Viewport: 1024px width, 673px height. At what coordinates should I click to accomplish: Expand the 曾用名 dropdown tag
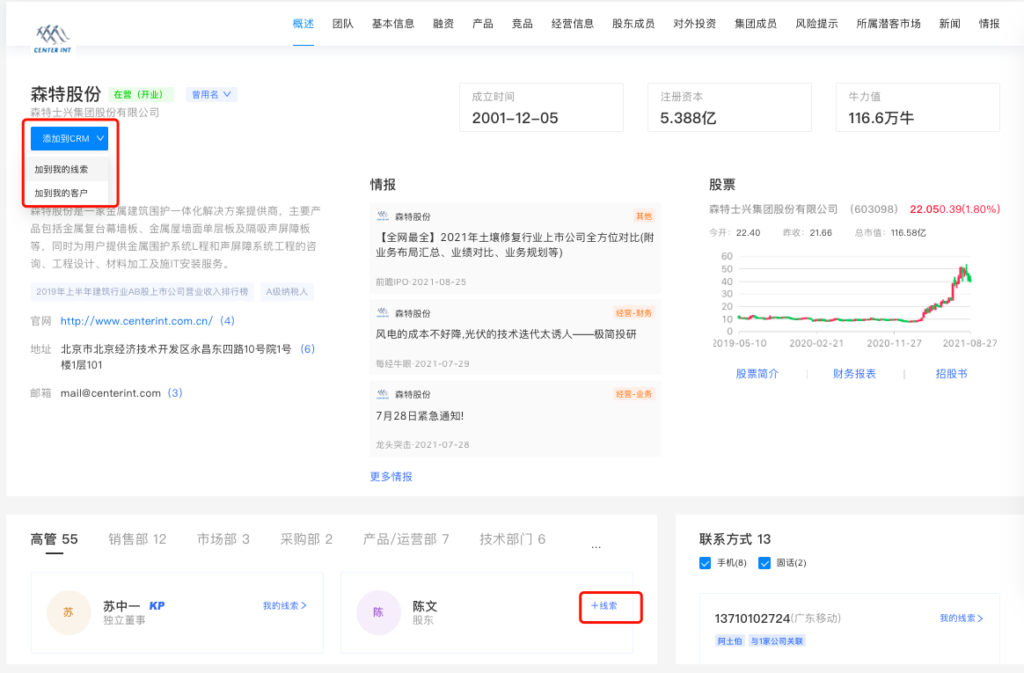[x=211, y=95]
